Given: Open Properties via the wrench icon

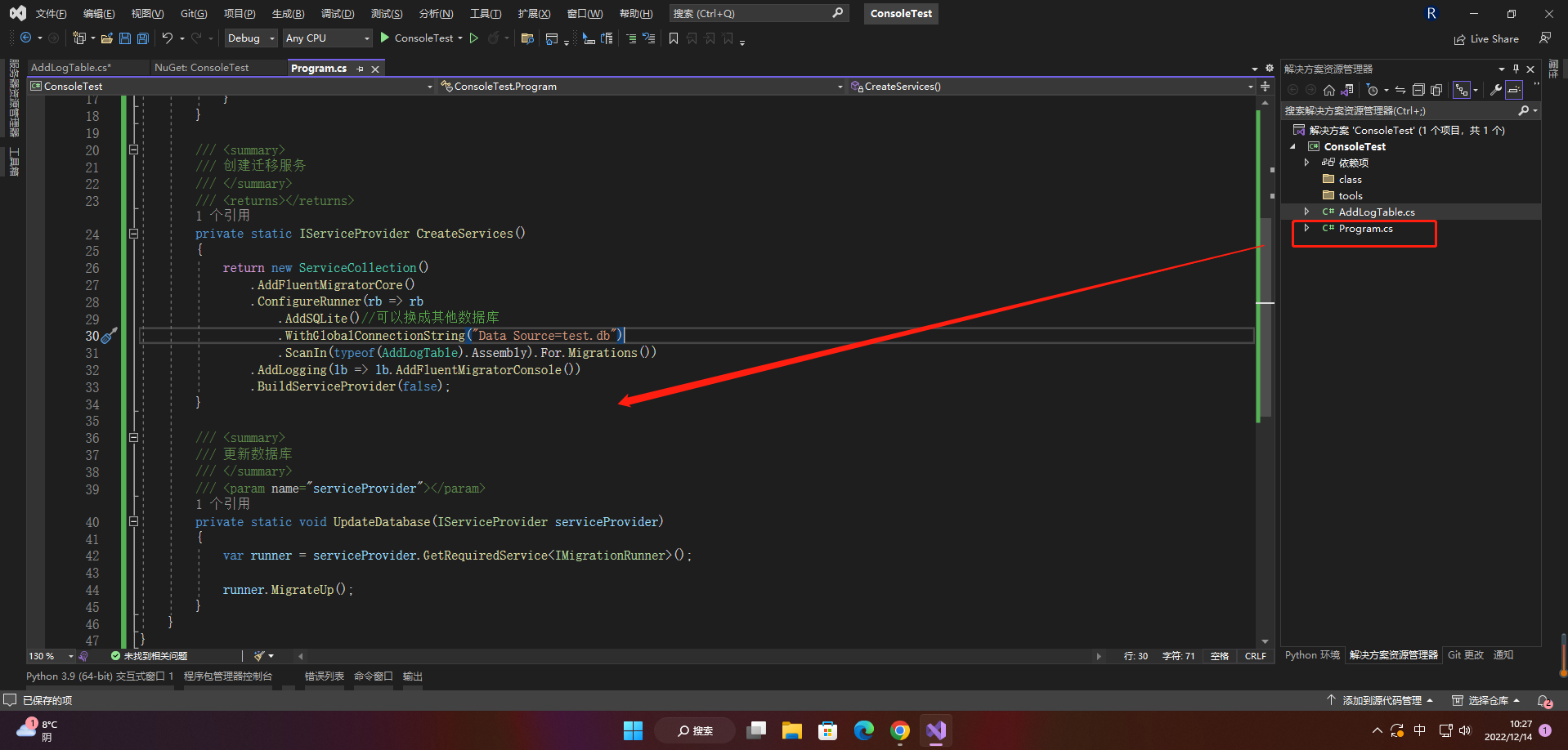Looking at the screenshot, I should 1496,90.
